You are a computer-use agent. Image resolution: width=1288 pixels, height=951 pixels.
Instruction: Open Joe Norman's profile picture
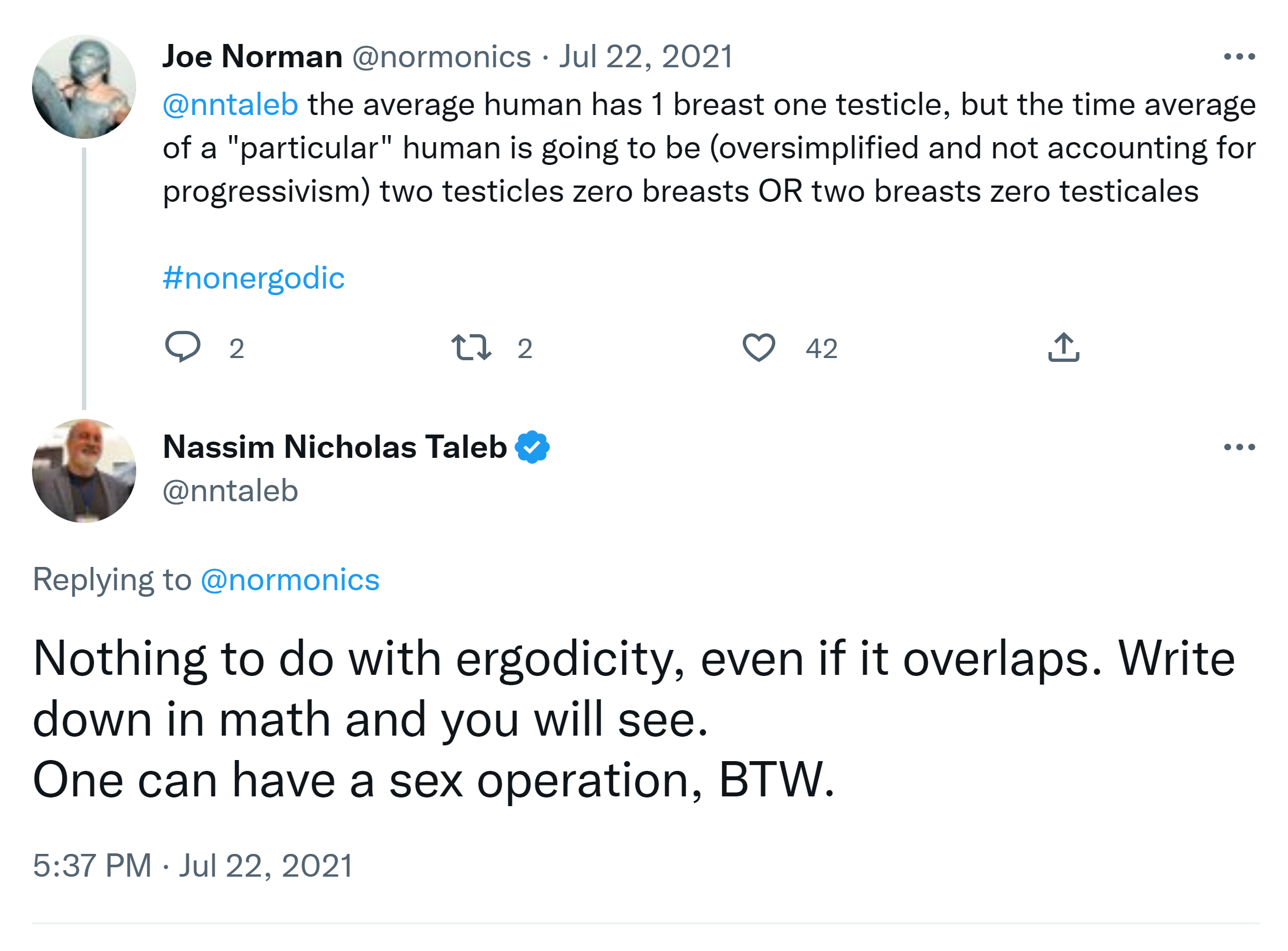click(x=84, y=87)
